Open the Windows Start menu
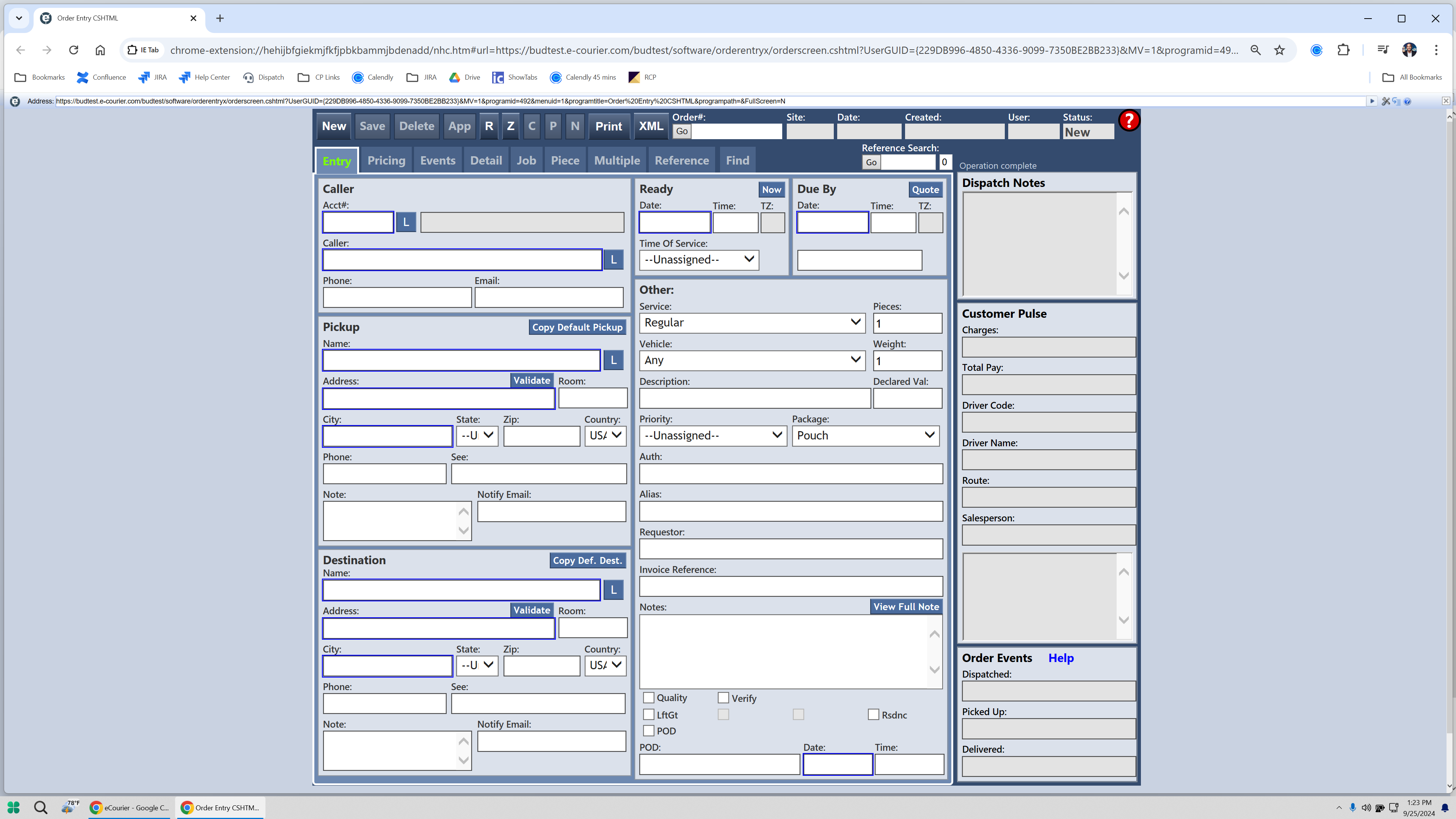Viewport: 1456px width, 819px height. pos(14,808)
